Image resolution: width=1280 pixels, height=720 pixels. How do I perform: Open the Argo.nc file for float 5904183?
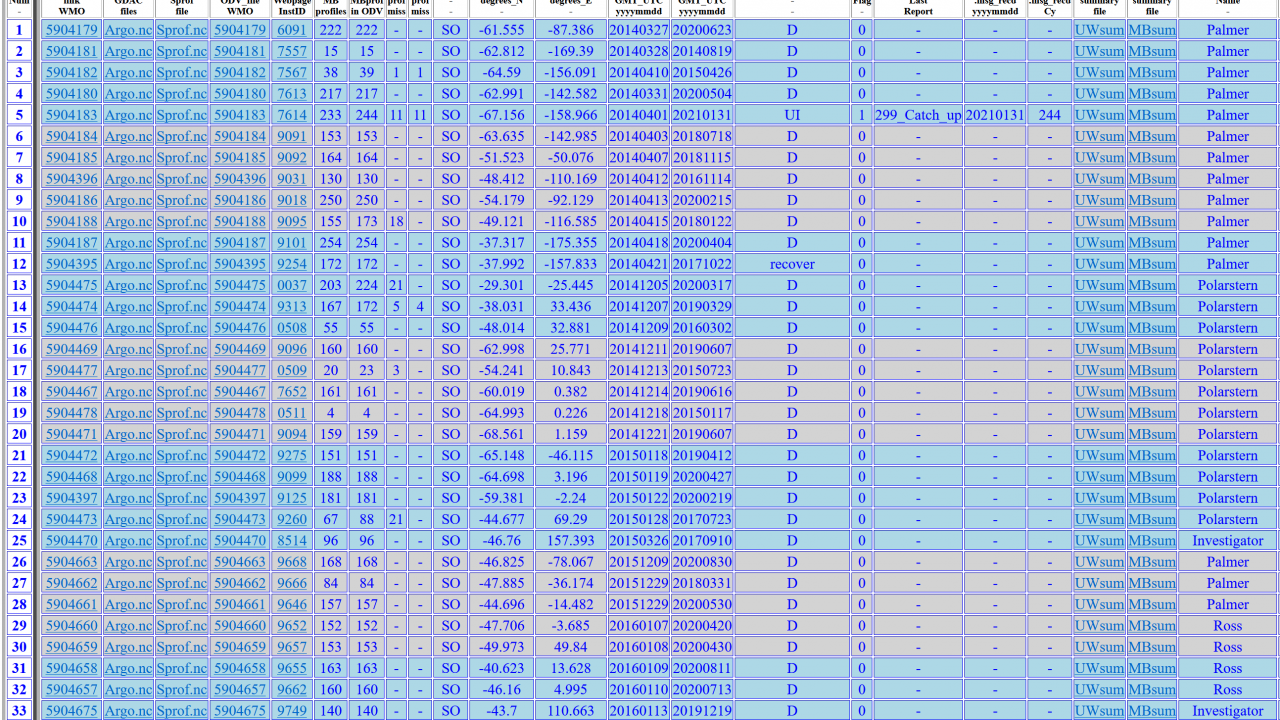(128, 115)
